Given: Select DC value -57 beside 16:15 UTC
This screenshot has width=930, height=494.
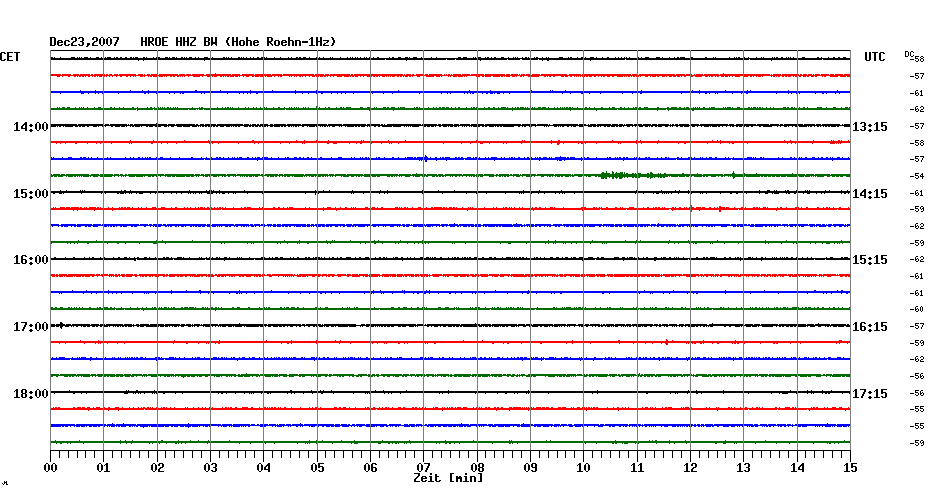Looking at the screenshot, I should [x=917, y=326].
